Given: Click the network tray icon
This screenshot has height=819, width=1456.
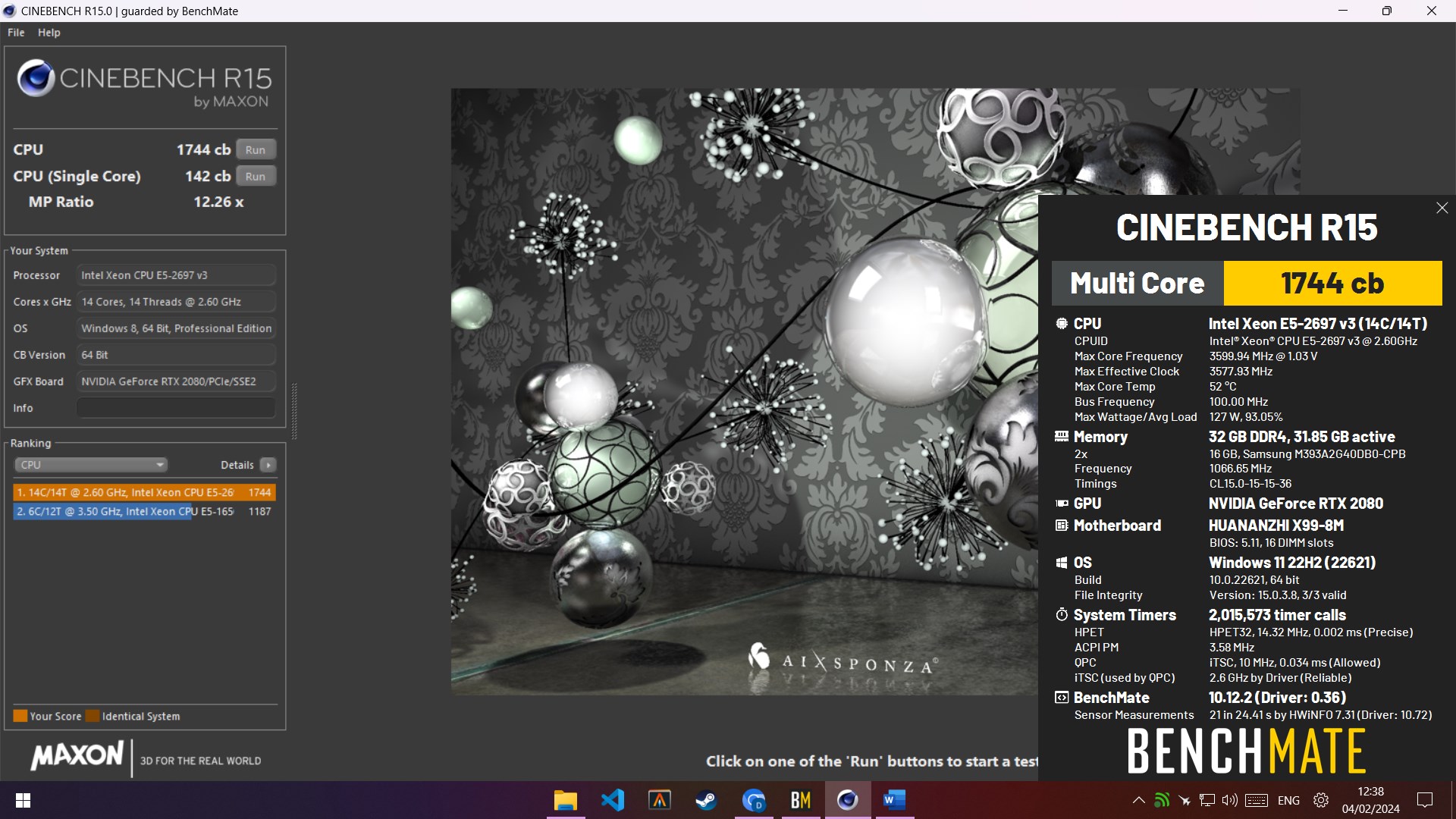Looking at the screenshot, I should coord(1207,800).
